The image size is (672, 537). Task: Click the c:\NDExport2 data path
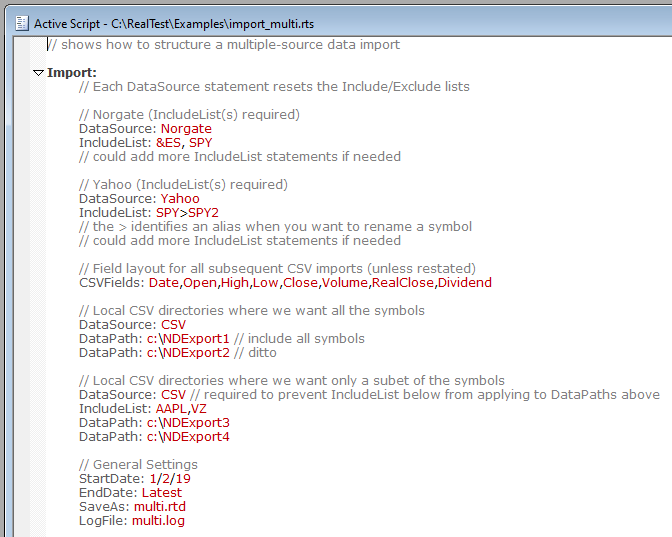(x=188, y=353)
